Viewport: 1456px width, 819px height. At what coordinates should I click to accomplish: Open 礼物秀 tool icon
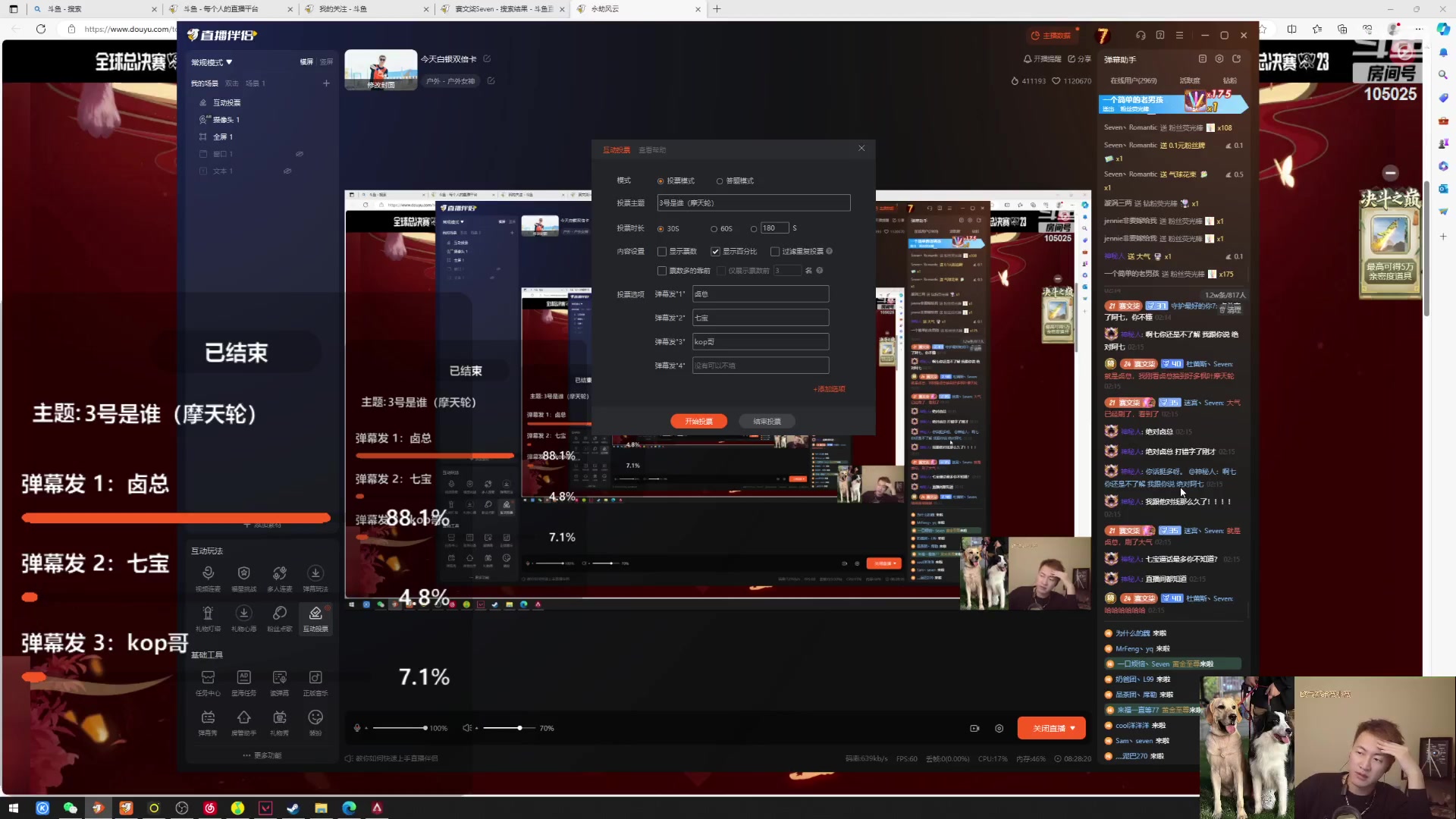tap(280, 723)
